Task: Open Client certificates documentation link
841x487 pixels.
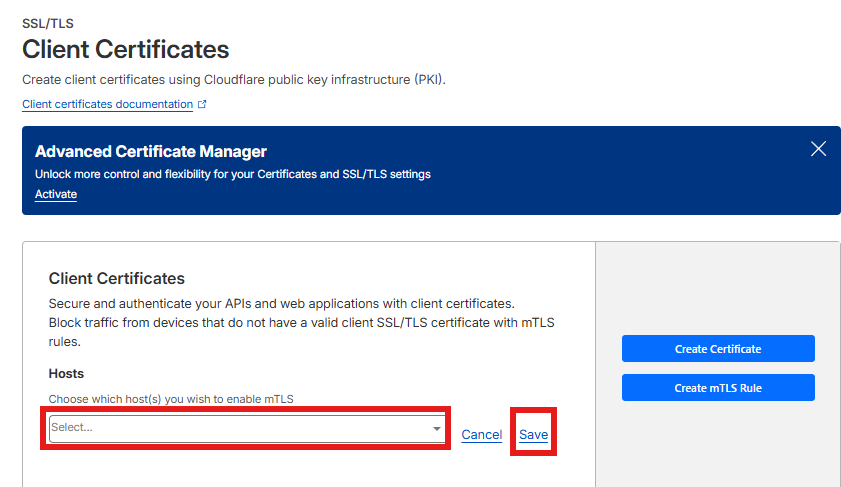Action: 107,104
